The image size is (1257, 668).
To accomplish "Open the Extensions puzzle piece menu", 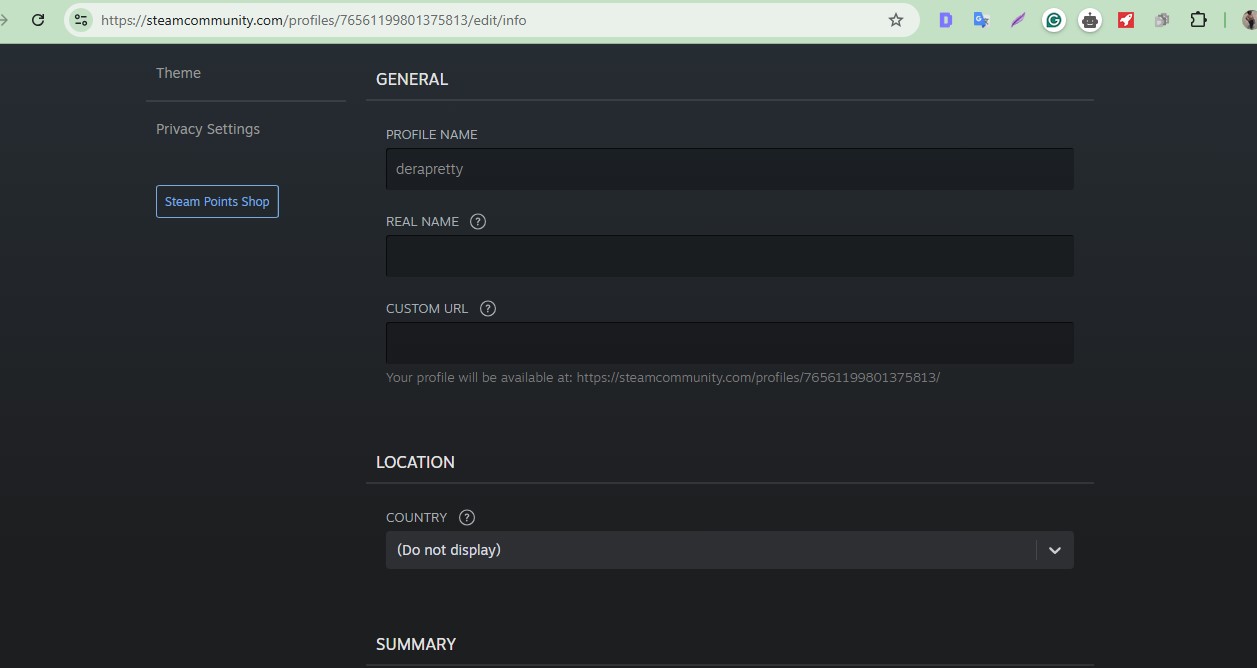I will tap(1198, 20).
